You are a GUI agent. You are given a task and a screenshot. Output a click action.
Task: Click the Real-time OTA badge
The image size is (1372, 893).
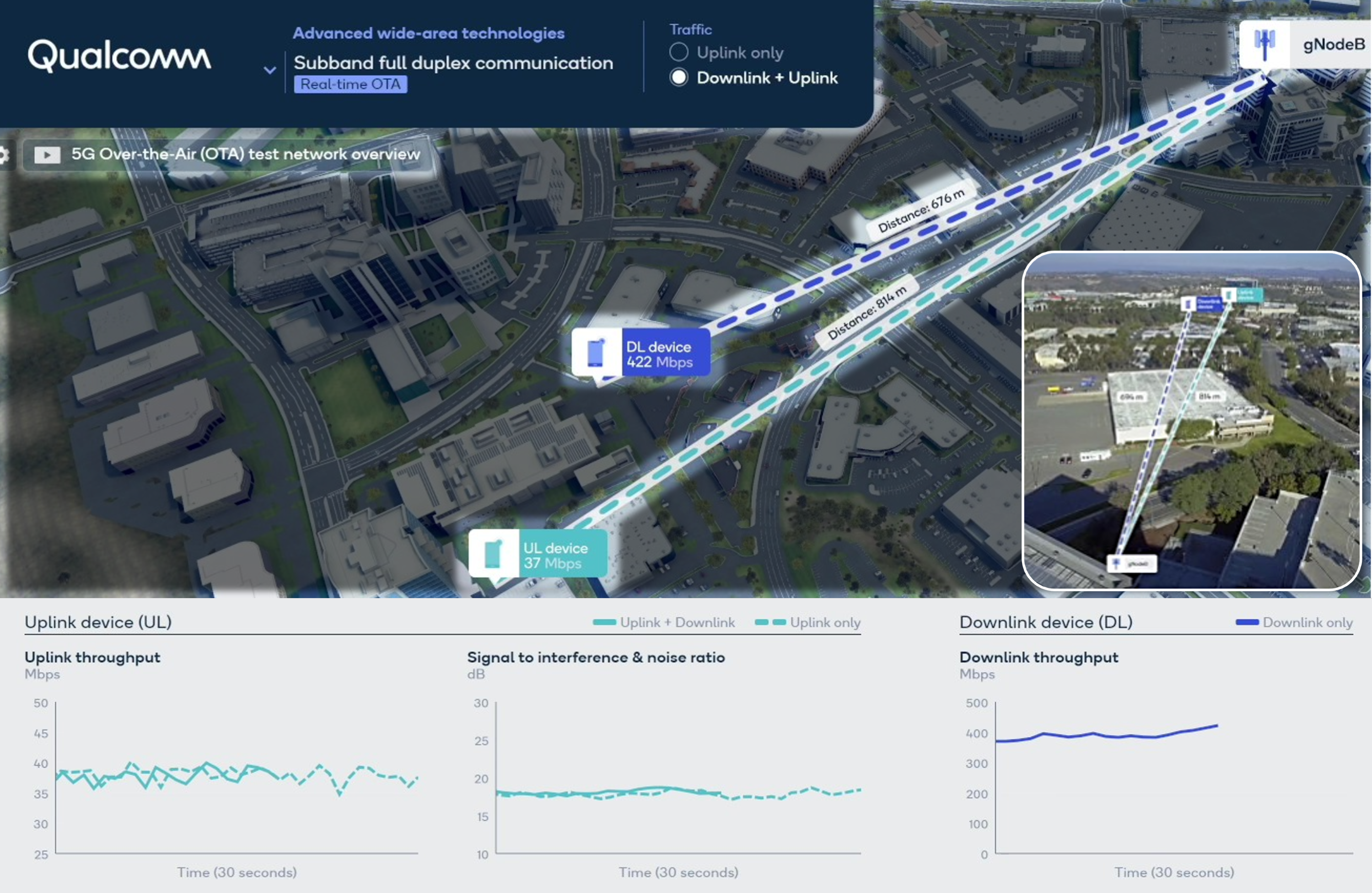(x=350, y=84)
